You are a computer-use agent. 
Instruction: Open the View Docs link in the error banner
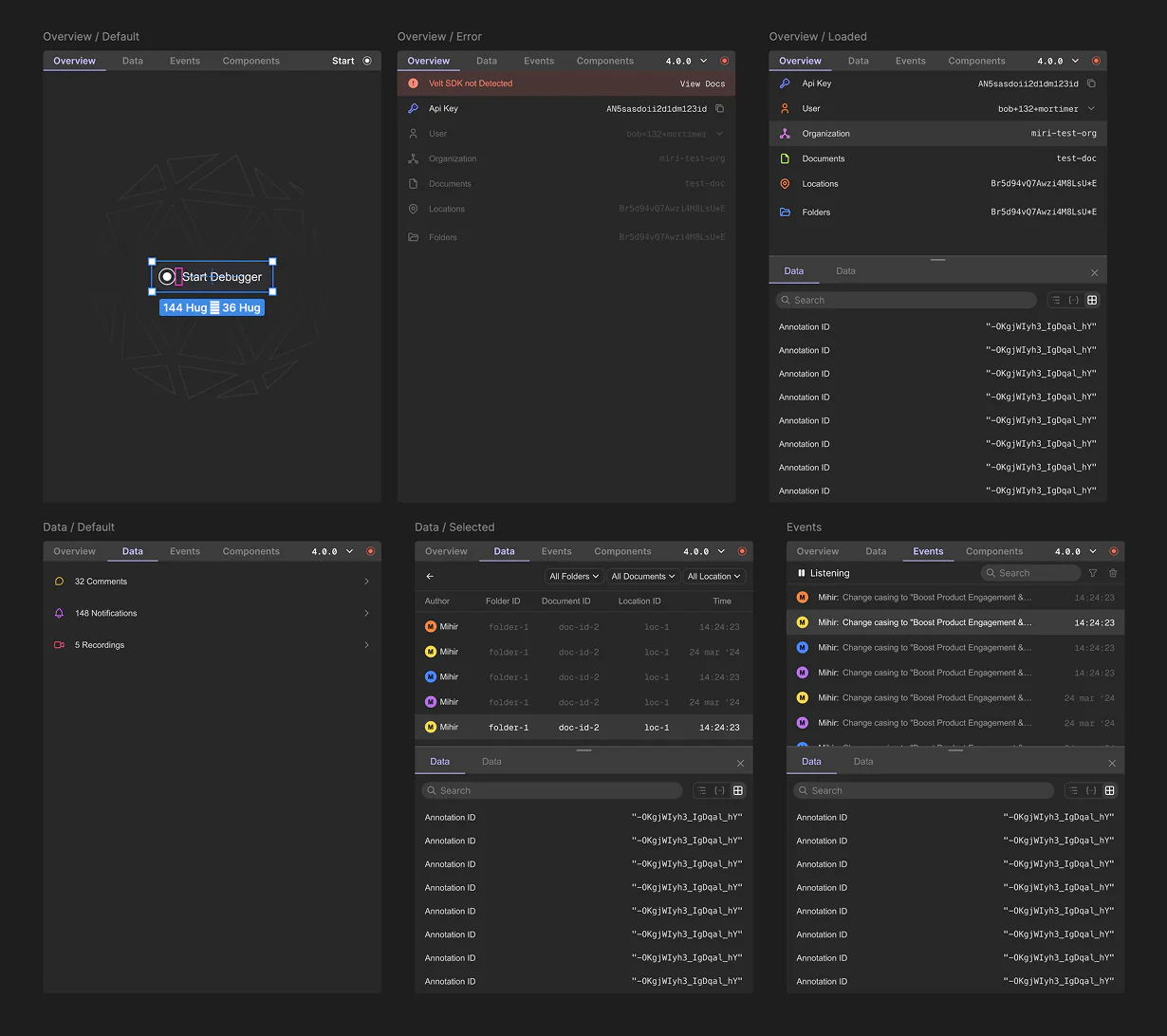[x=703, y=83]
